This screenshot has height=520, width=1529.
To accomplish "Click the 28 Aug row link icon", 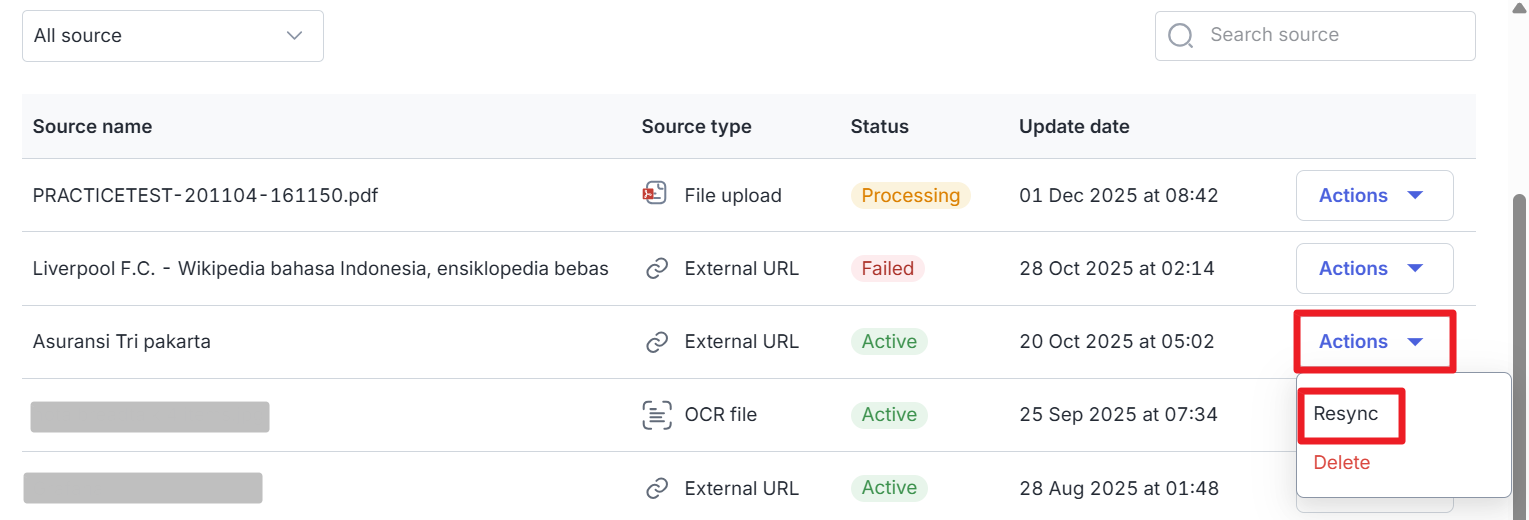I will coord(657,488).
